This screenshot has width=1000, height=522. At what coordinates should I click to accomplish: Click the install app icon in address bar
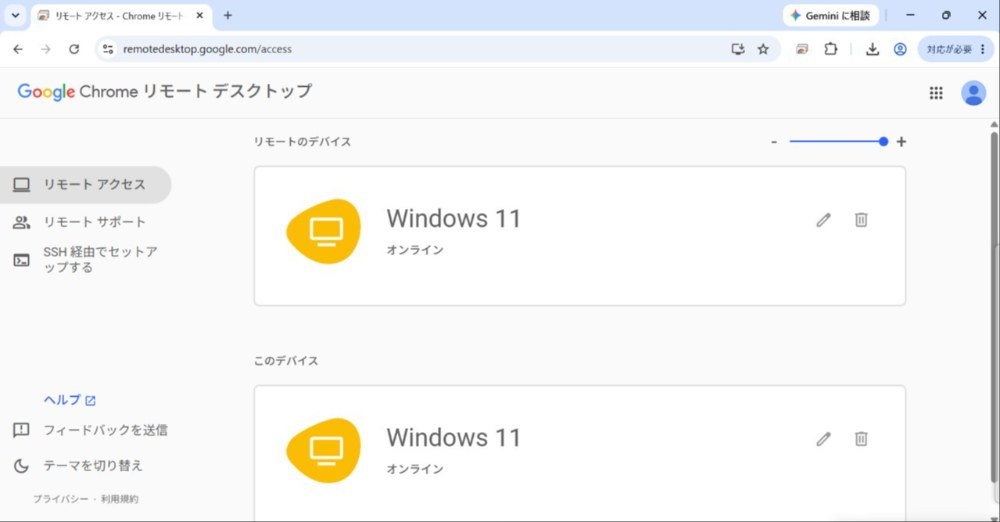[738, 49]
